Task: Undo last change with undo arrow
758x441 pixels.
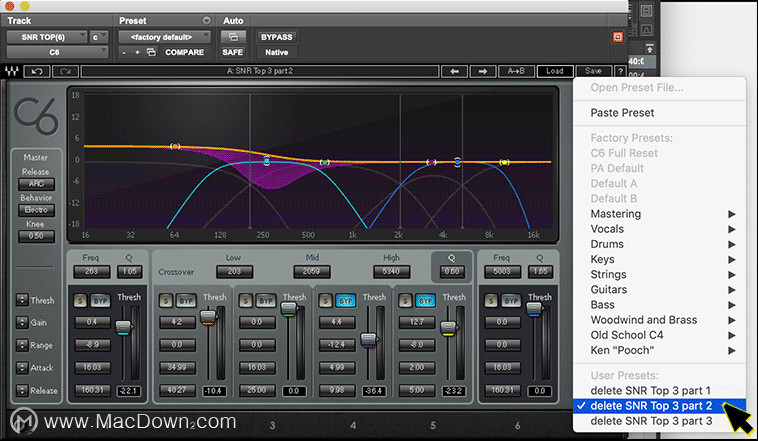Action: click(x=37, y=72)
